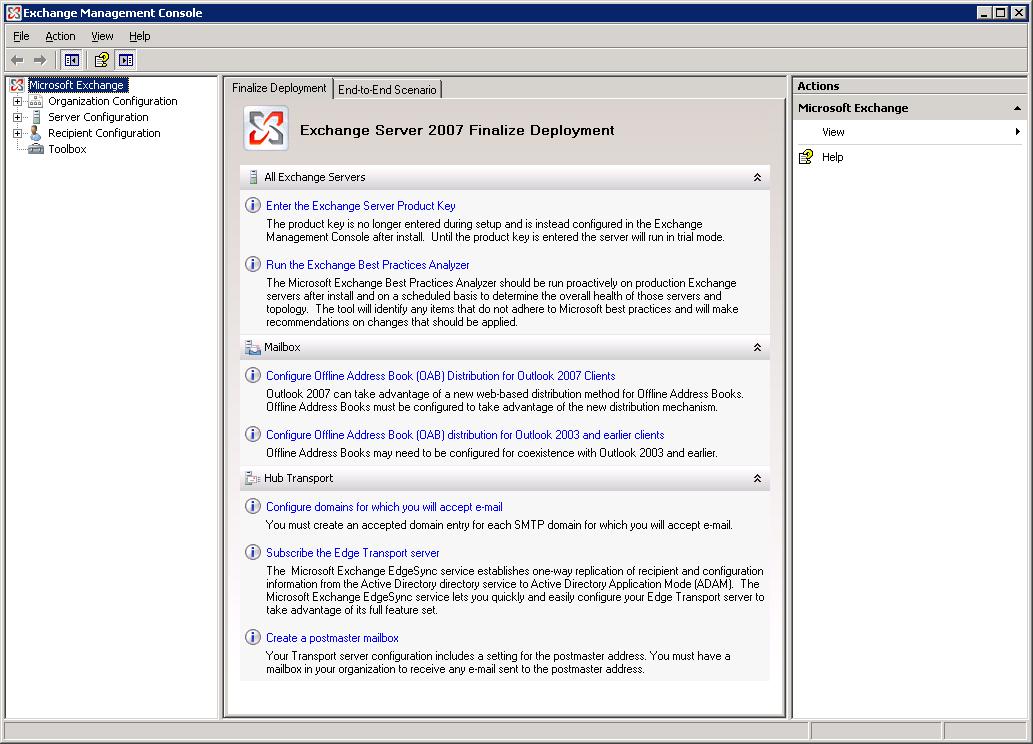Collapse the Hub Transport section
Screen dimensions: 1033x744
pos(758,478)
